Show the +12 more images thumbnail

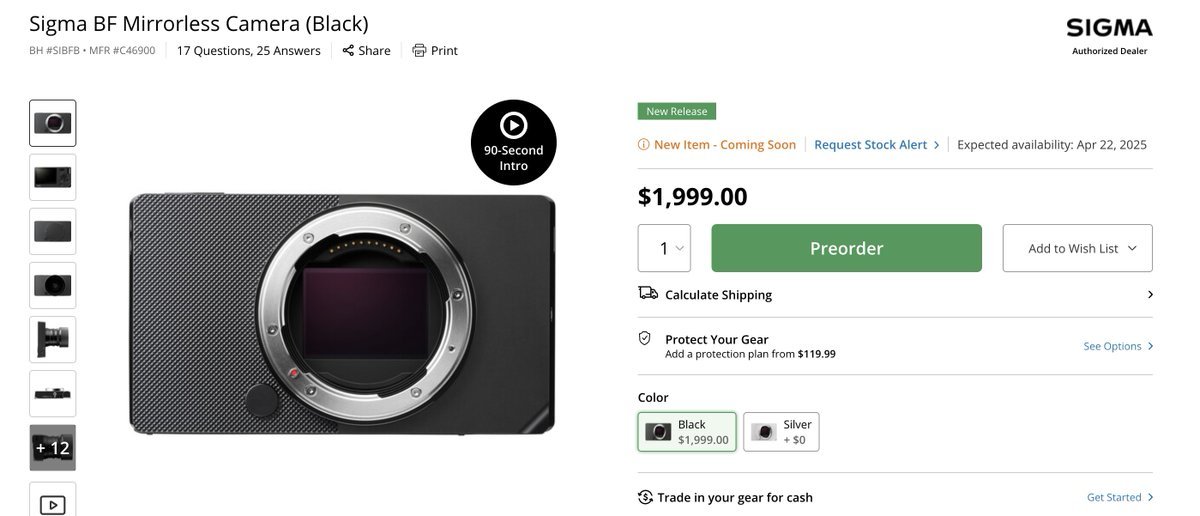click(x=53, y=448)
